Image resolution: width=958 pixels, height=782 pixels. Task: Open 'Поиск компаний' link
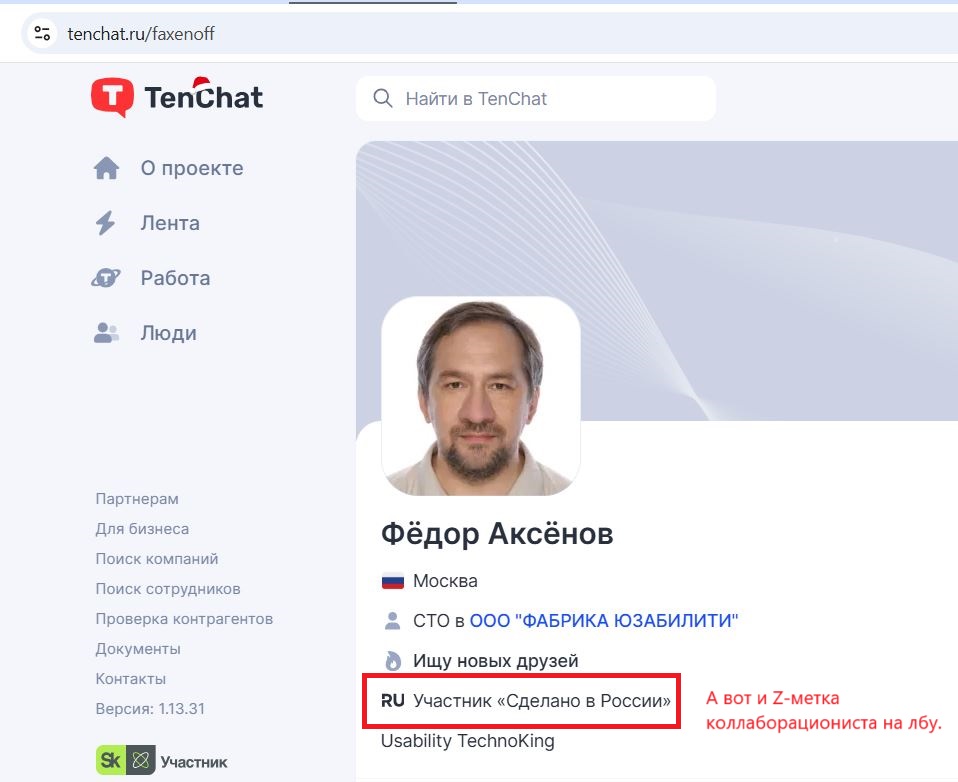pos(156,558)
